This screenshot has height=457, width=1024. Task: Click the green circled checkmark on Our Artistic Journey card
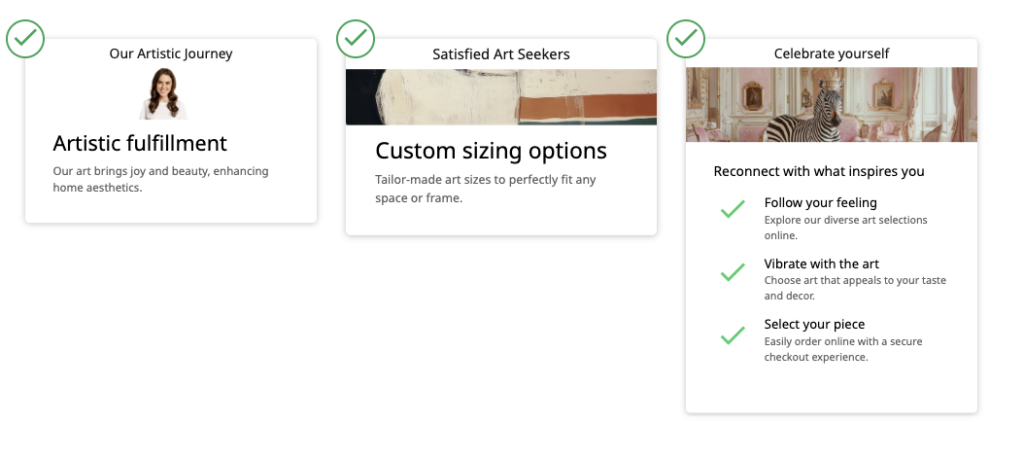click(25, 39)
